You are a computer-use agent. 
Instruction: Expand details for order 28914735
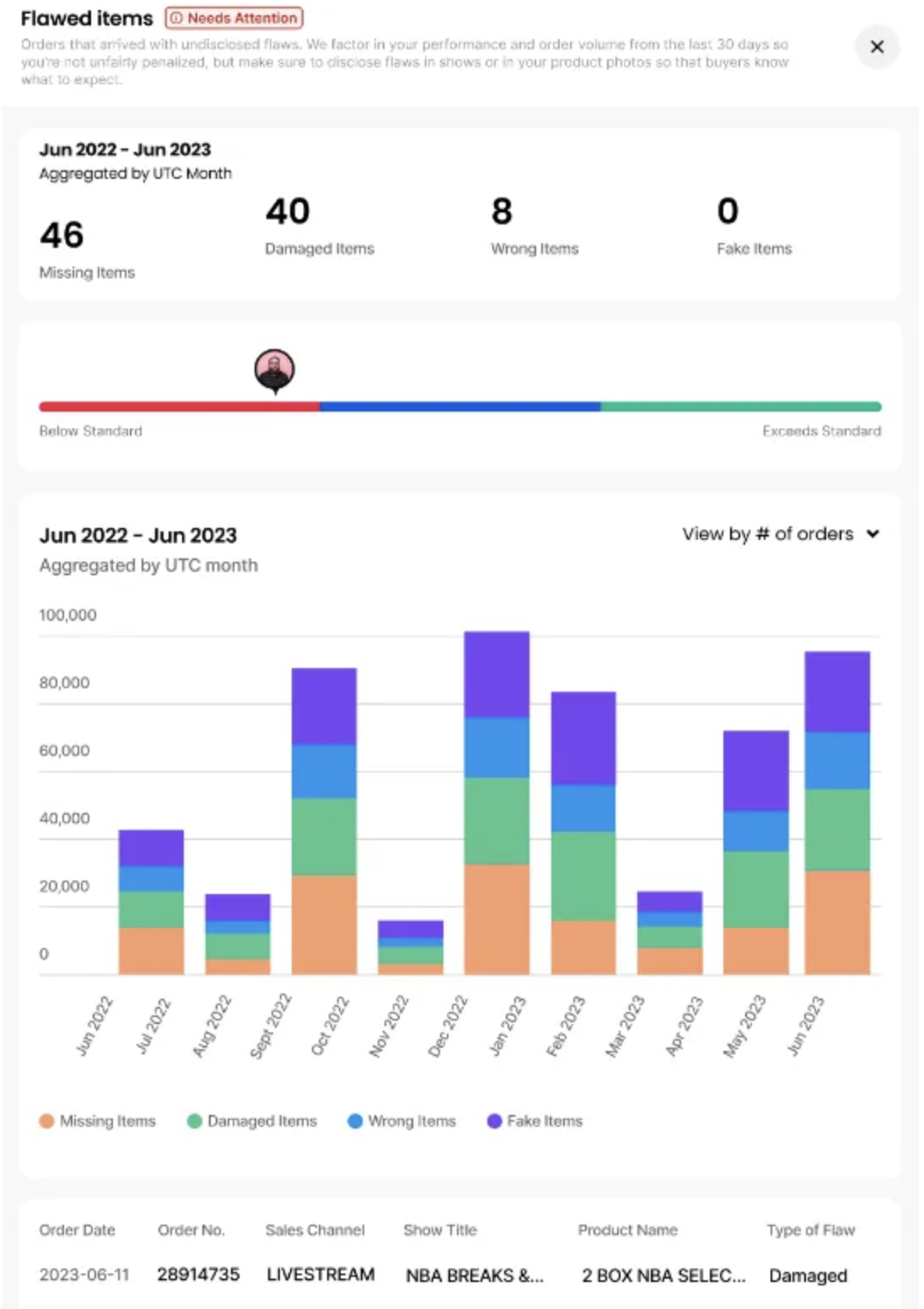200,1274
